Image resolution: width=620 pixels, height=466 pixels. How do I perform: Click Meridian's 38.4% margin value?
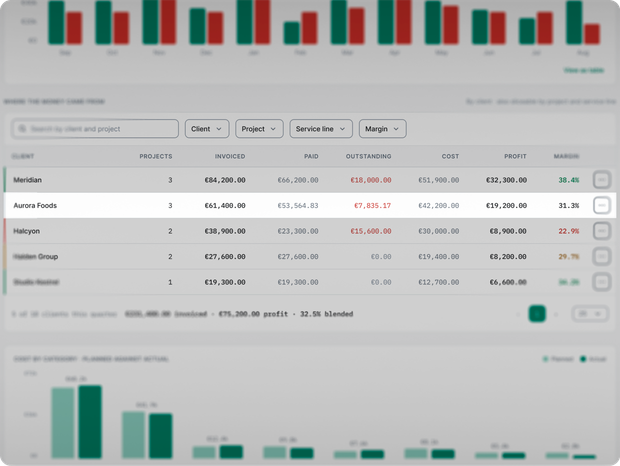[569, 180]
